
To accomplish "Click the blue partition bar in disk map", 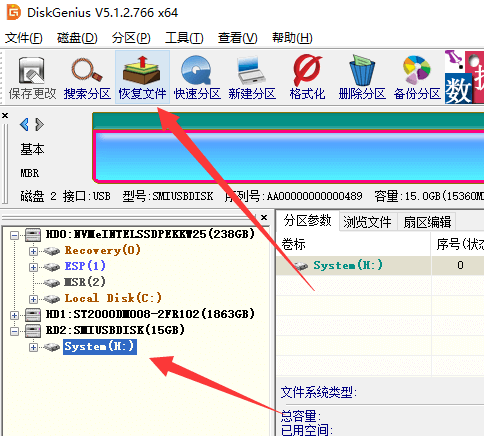I will point(289,156).
